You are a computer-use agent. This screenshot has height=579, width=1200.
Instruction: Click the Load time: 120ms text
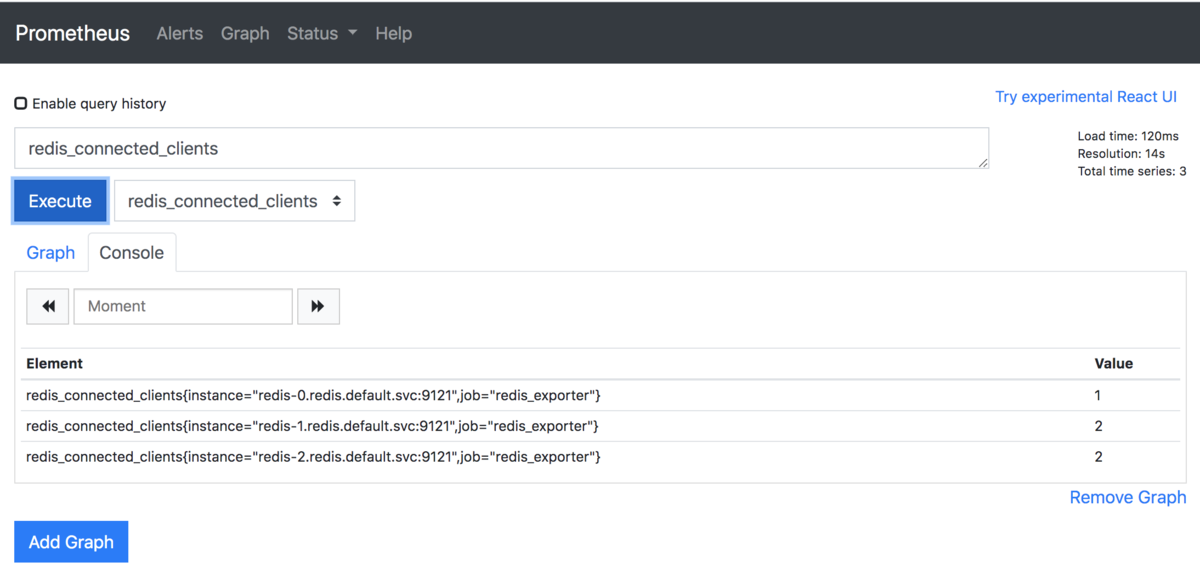[x=1128, y=136]
